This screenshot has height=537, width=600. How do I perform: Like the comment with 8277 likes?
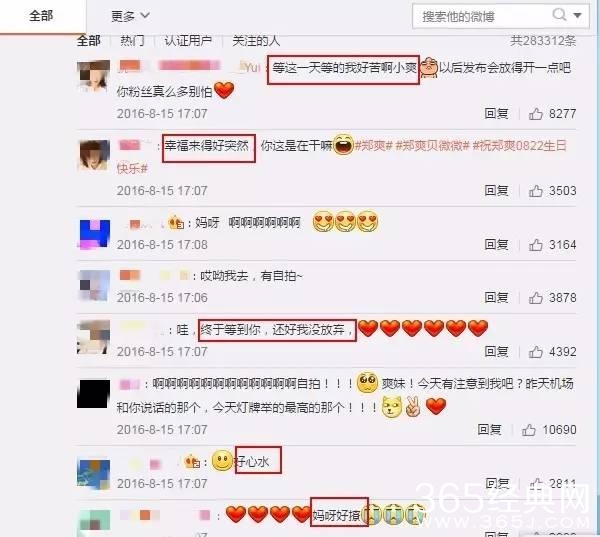536,114
